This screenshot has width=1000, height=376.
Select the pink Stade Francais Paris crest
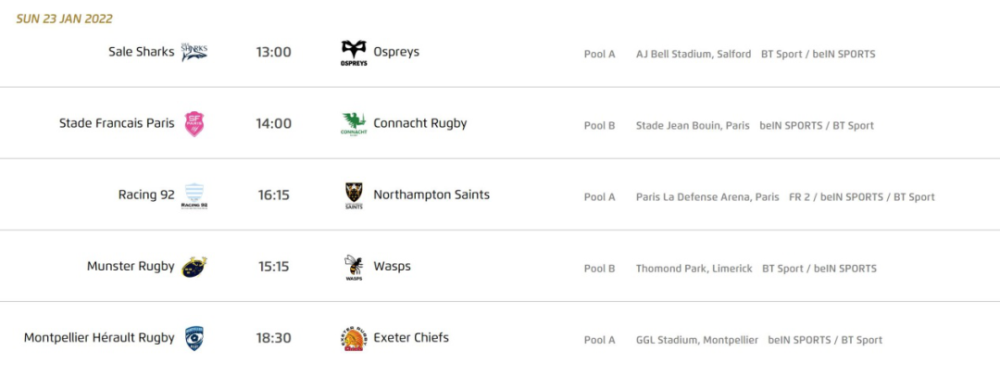coord(194,124)
